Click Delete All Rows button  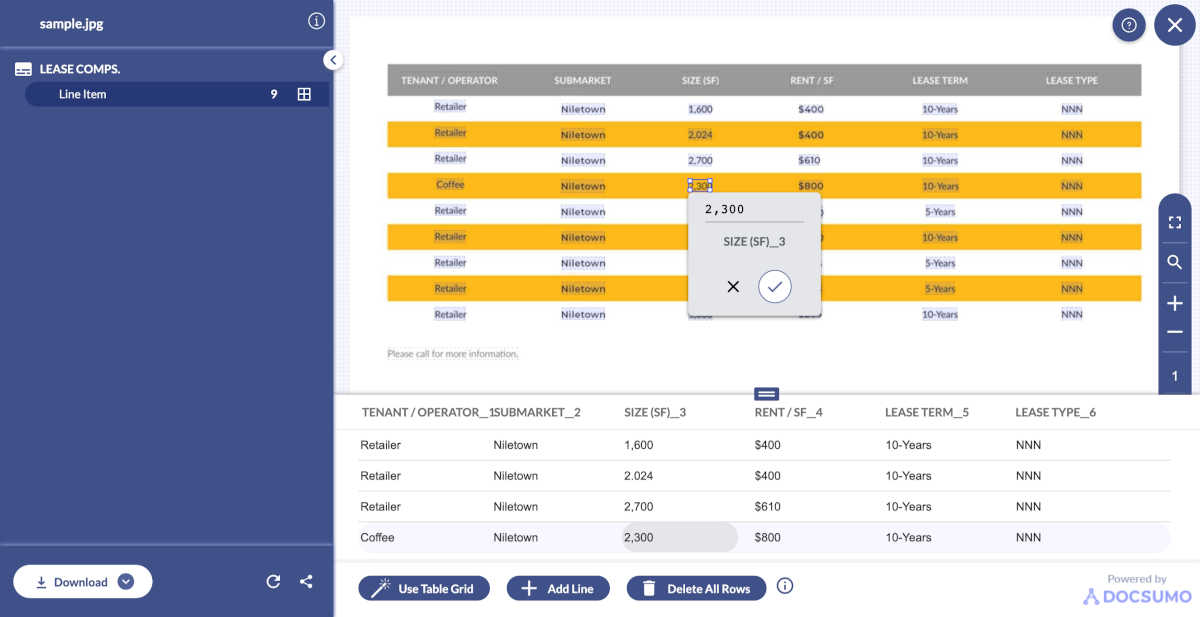click(x=696, y=588)
